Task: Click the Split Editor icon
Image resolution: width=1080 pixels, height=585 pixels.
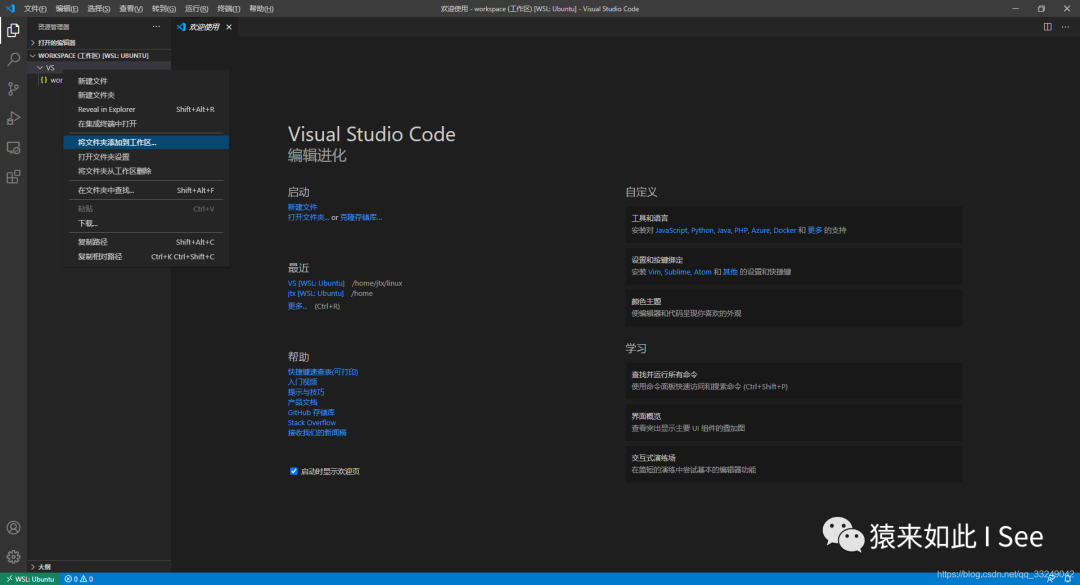Action: tap(1048, 27)
